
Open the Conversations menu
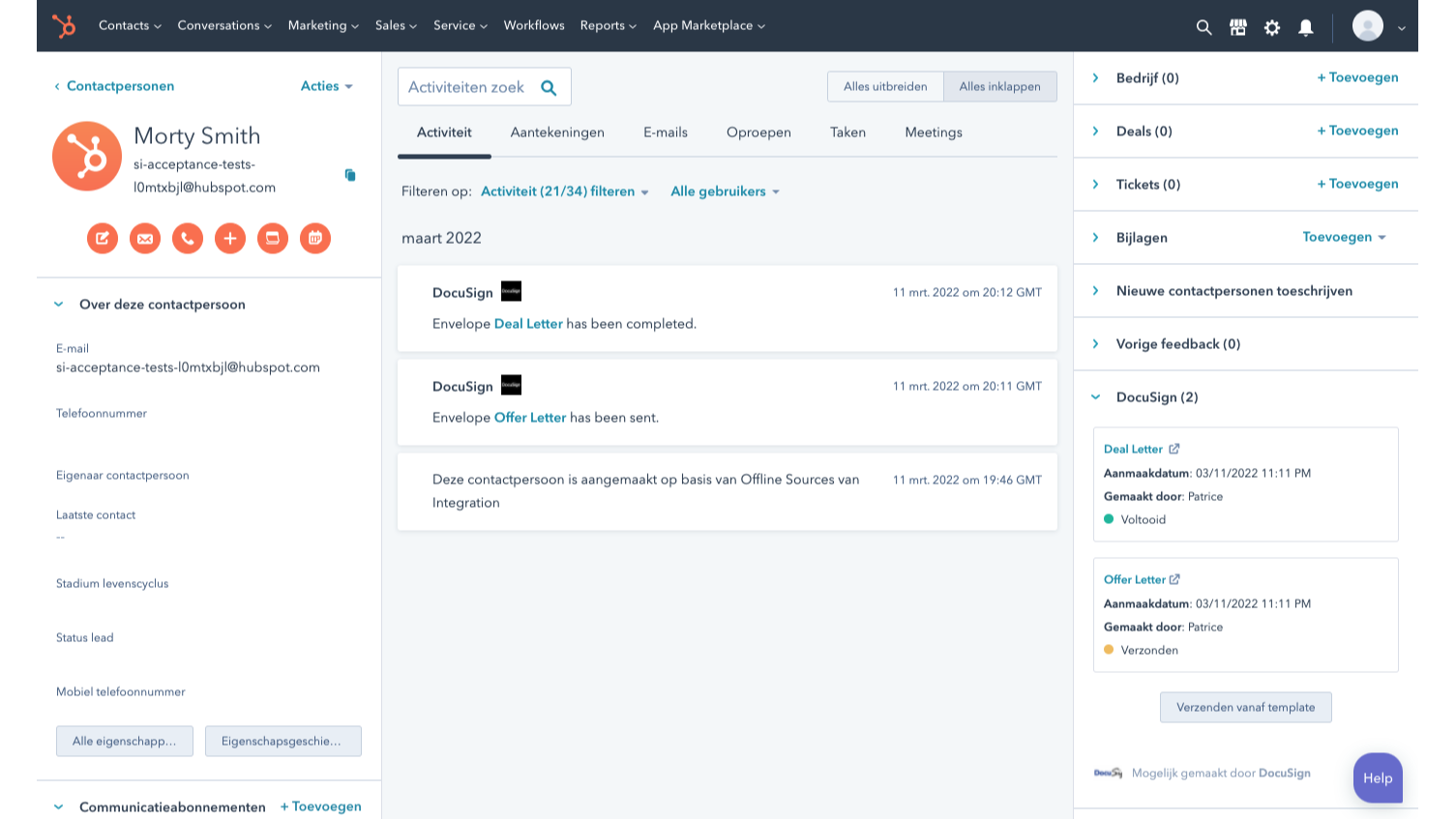[224, 26]
